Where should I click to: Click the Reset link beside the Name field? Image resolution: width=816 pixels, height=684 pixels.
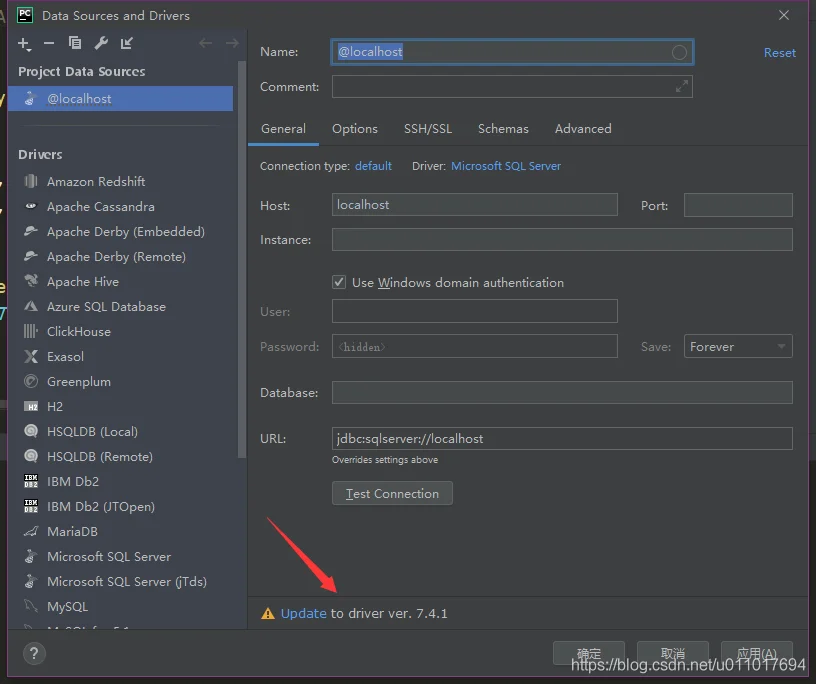pos(780,53)
